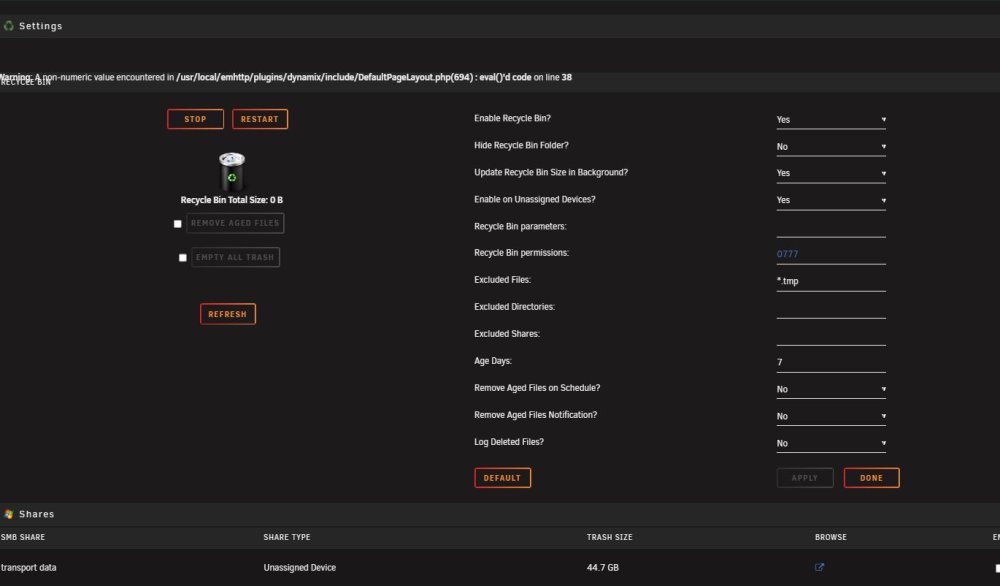Focus the Age Days field

click(x=831, y=362)
